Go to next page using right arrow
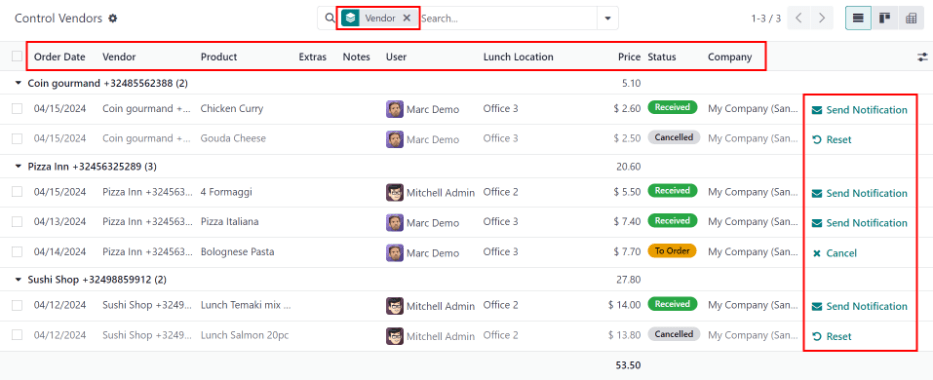The width and height of the screenshot is (933, 380). (822, 18)
